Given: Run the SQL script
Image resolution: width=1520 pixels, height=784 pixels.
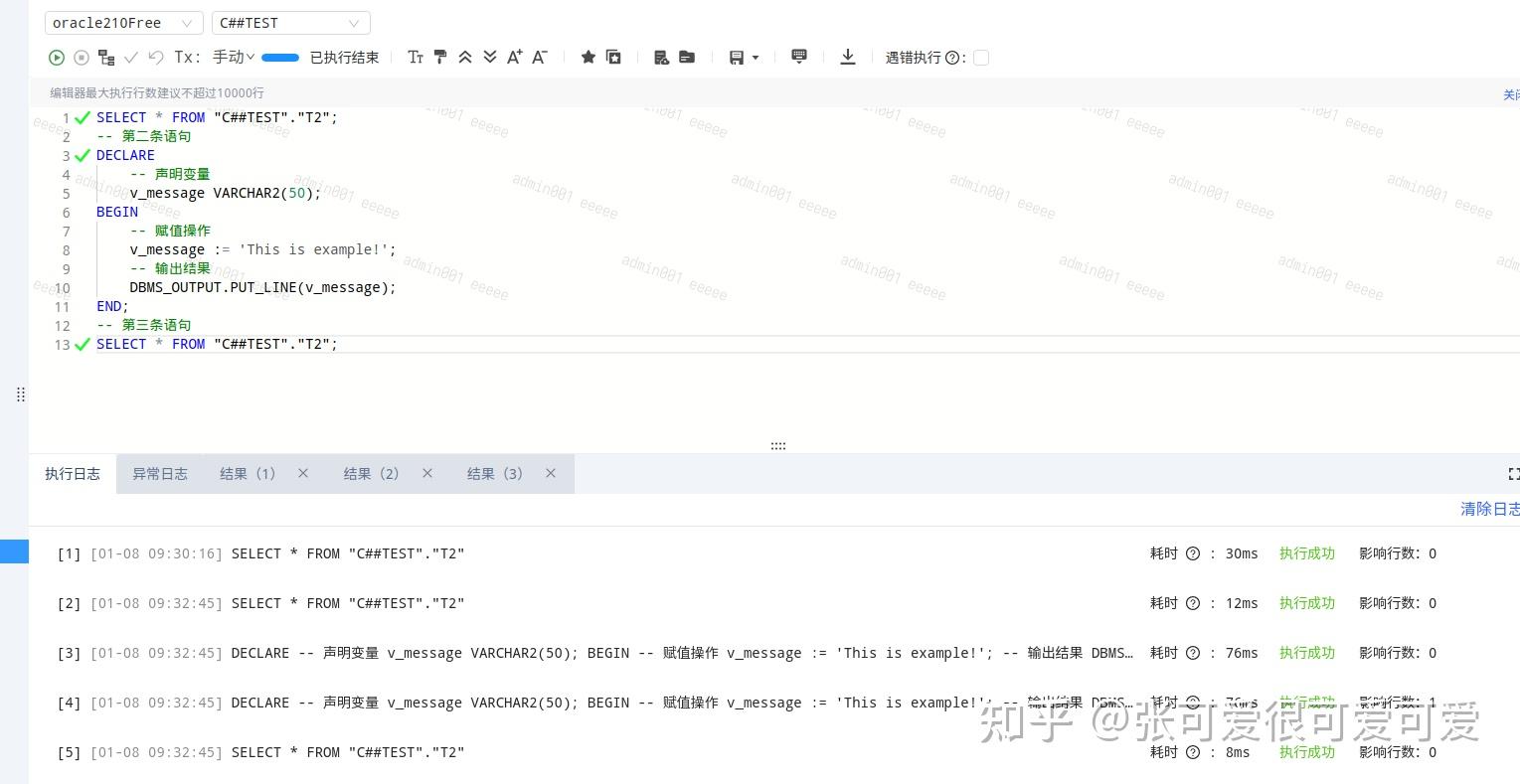Looking at the screenshot, I should point(57,58).
